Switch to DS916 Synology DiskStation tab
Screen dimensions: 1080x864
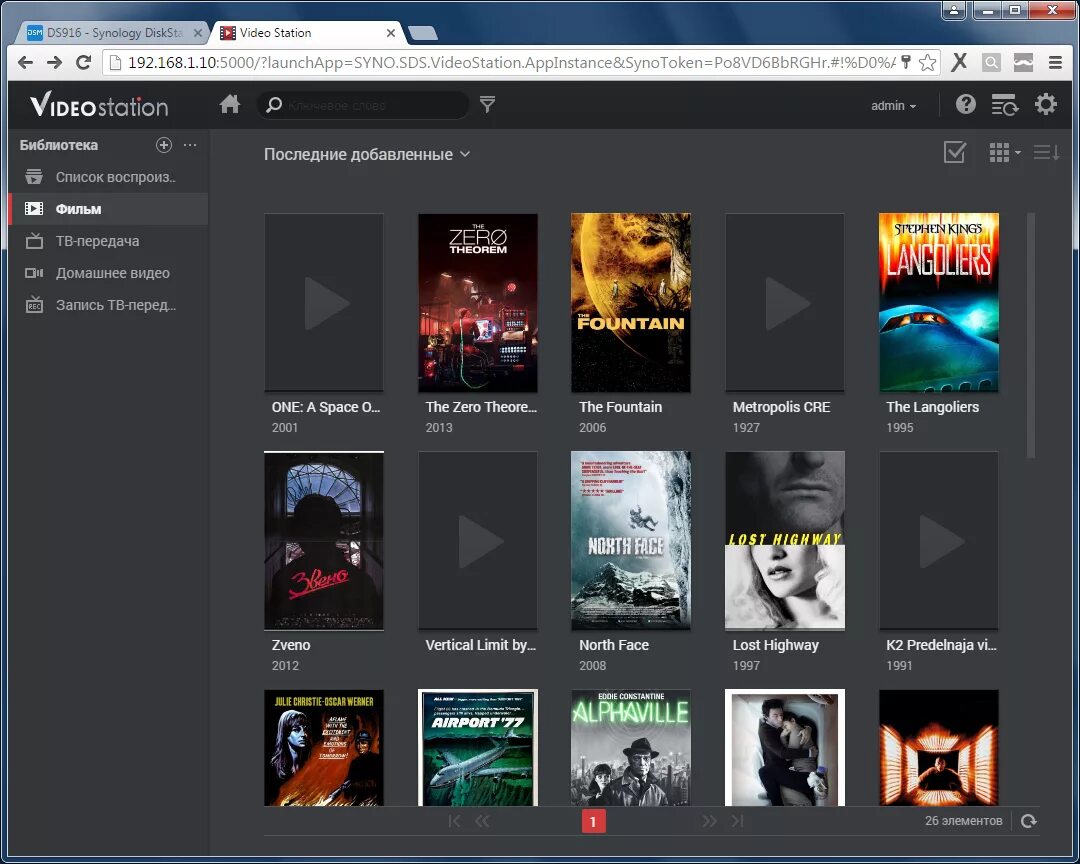114,32
